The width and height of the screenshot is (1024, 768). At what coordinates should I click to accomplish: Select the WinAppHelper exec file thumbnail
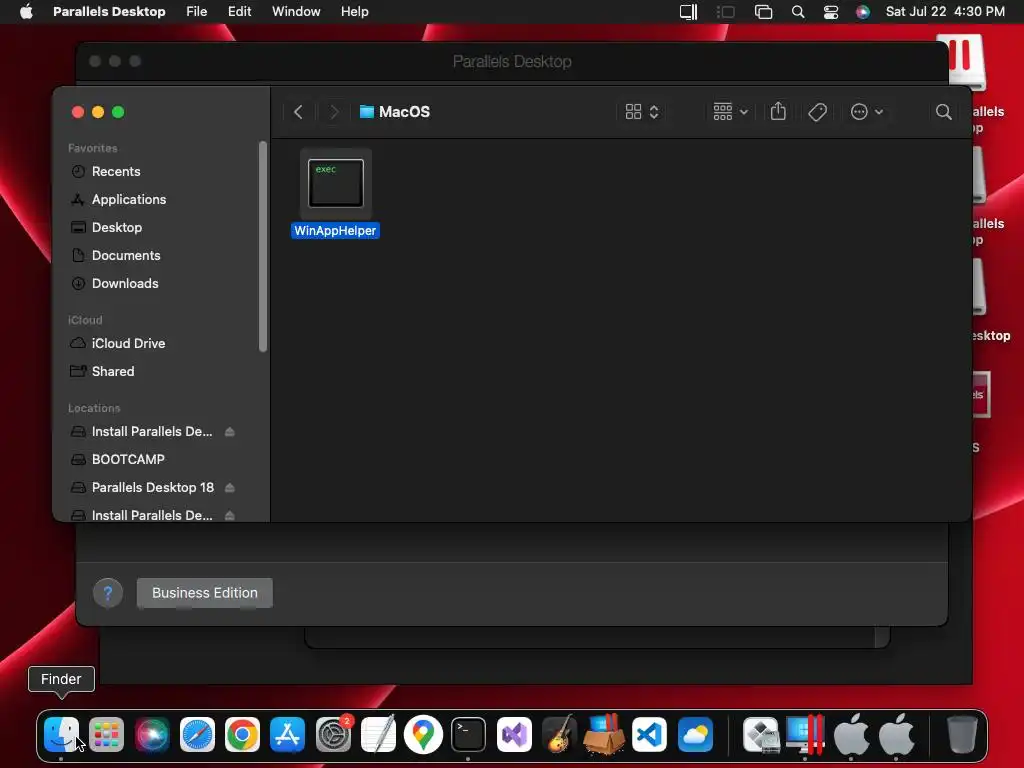pyautogui.click(x=336, y=184)
